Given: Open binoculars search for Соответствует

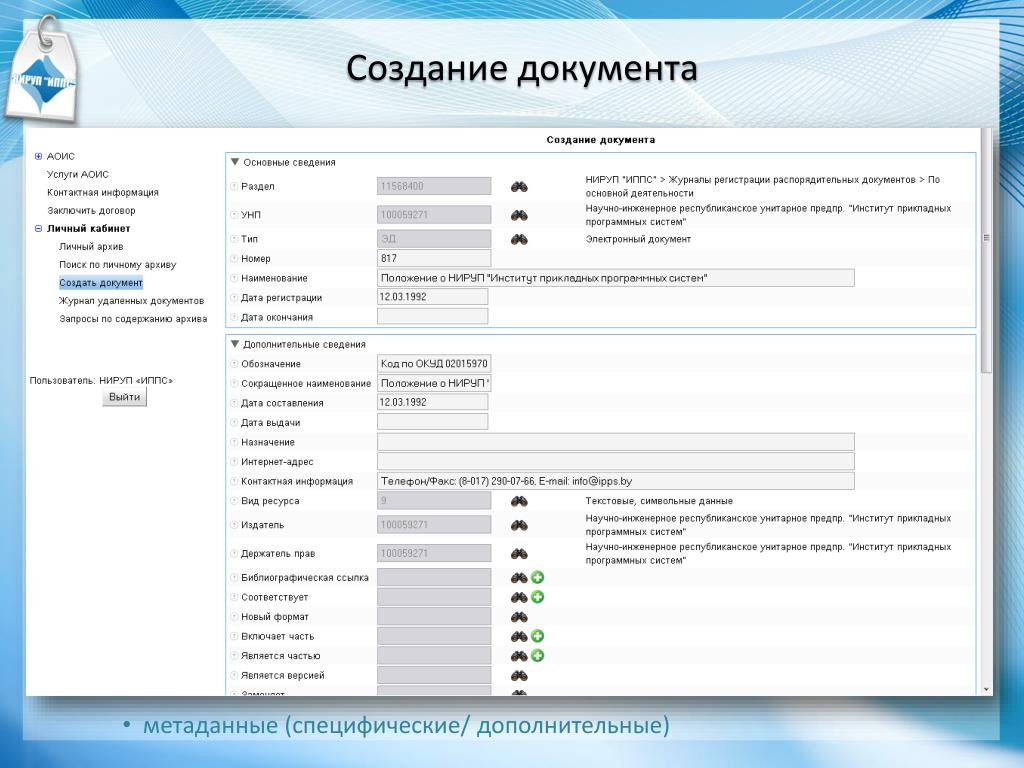Looking at the screenshot, I should (519, 597).
